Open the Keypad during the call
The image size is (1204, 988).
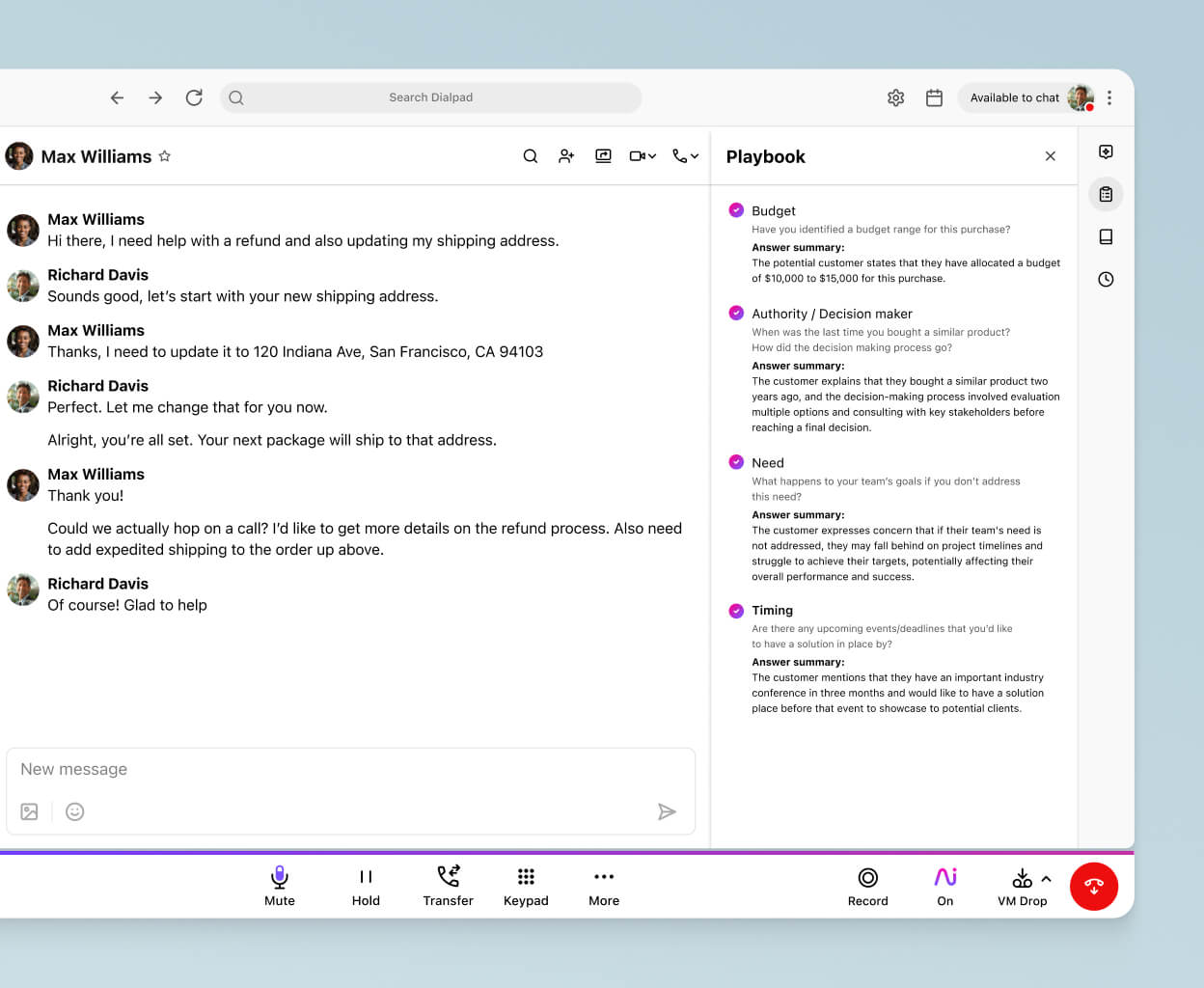coord(526,886)
